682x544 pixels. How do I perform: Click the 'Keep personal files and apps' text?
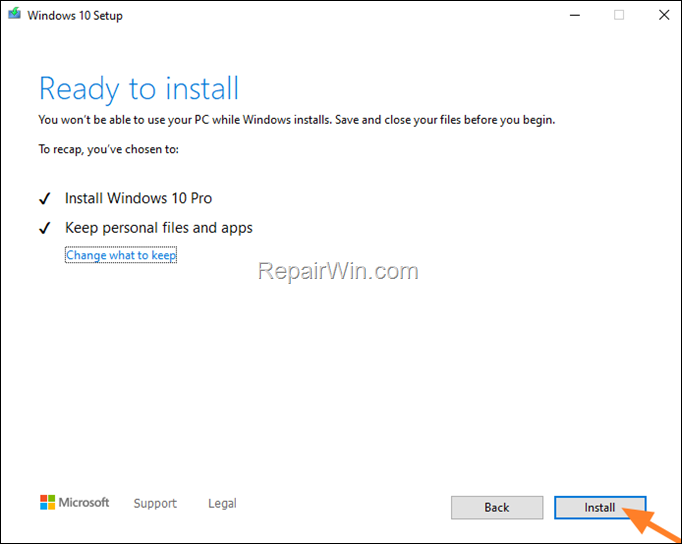coord(159,228)
